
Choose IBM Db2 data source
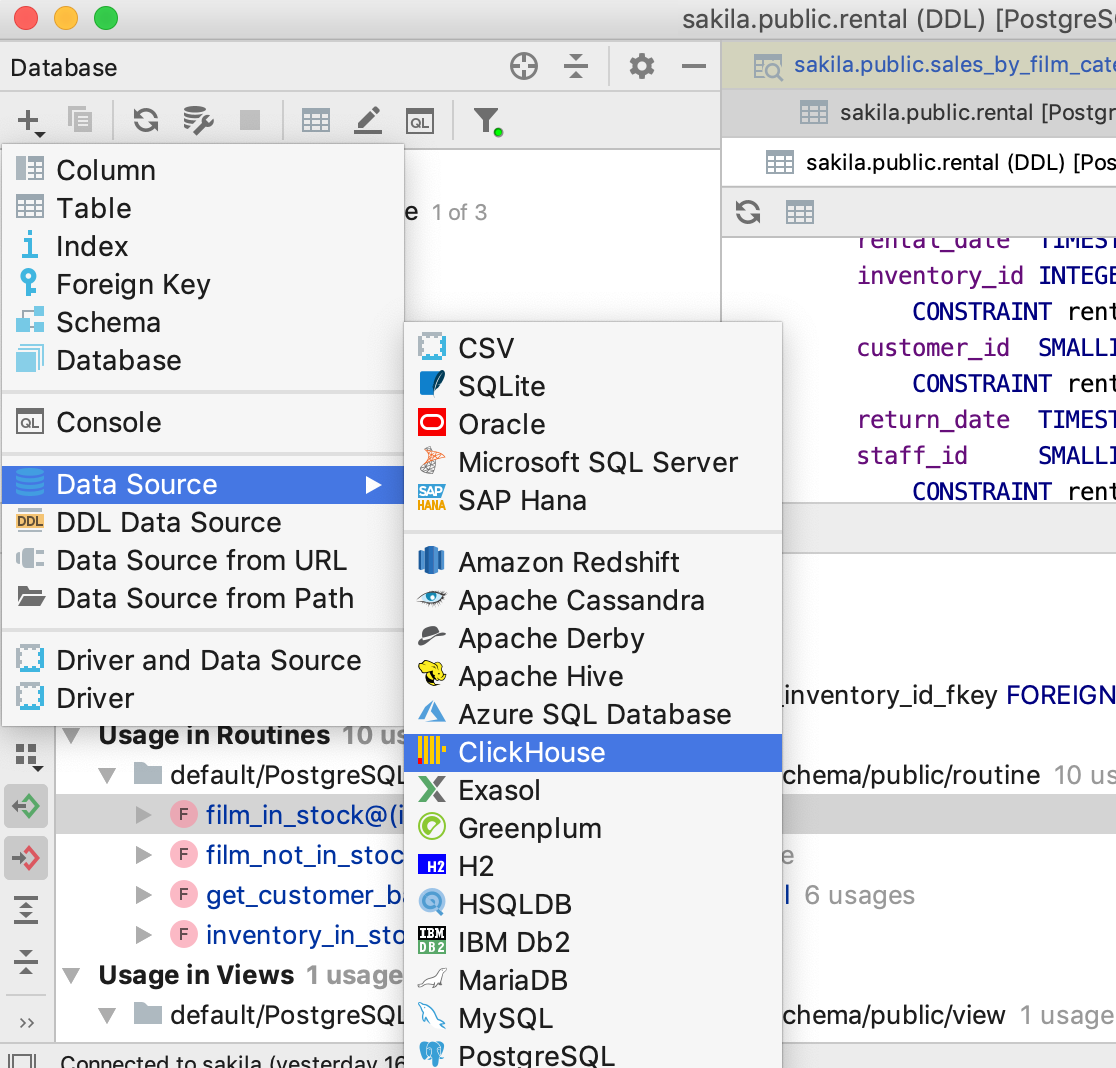(x=593, y=942)
